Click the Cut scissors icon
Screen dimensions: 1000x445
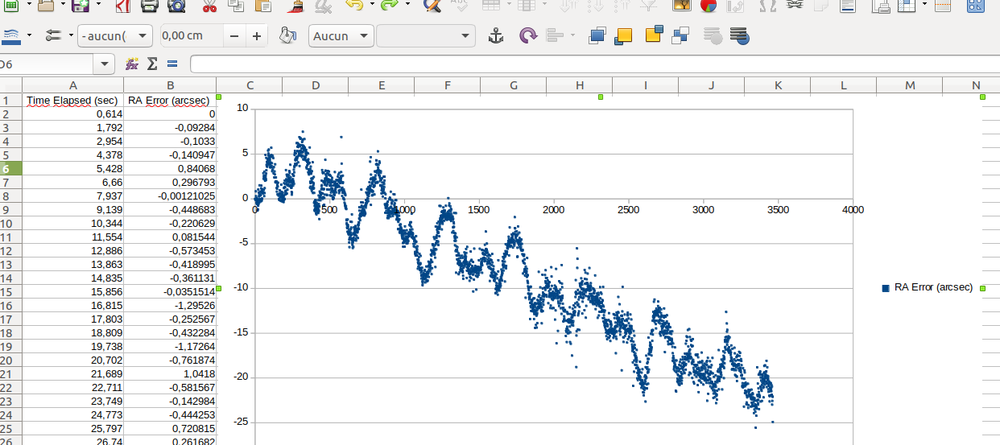click(x=209, y=5)
